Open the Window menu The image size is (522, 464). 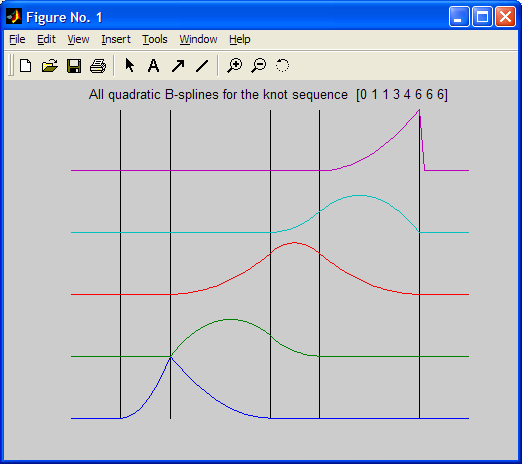coord(198,39)
